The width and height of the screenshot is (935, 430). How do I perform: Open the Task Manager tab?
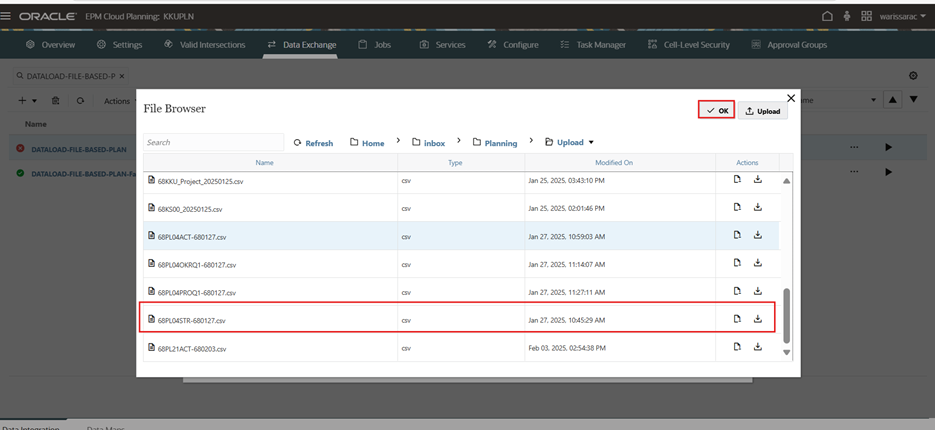pyautogui.click(x=593, y=45)
